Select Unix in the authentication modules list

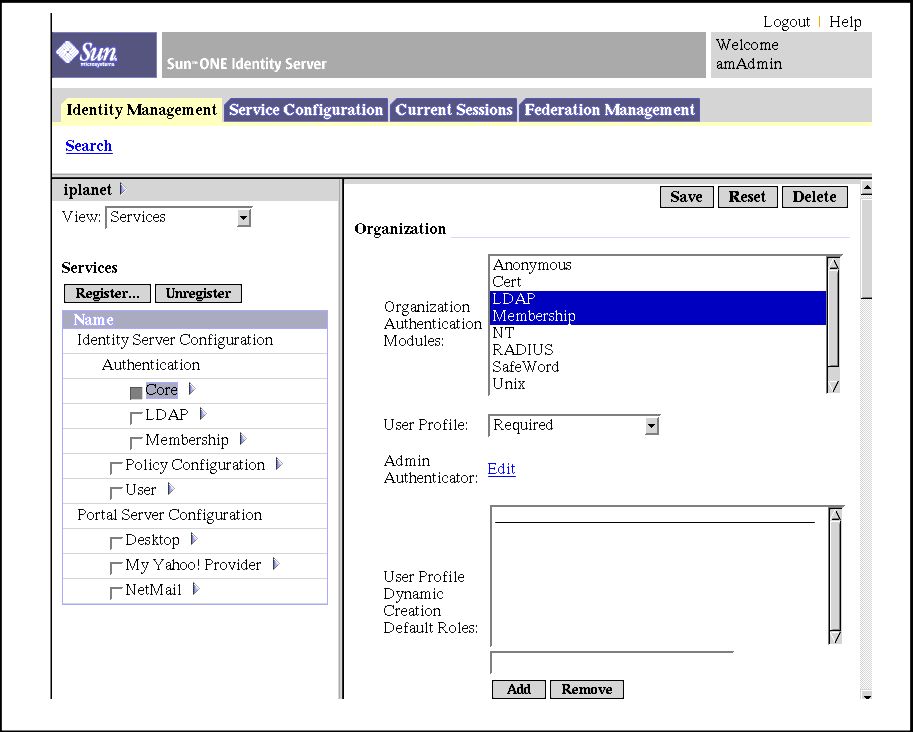pyautogui.click(x=658, y=384)
